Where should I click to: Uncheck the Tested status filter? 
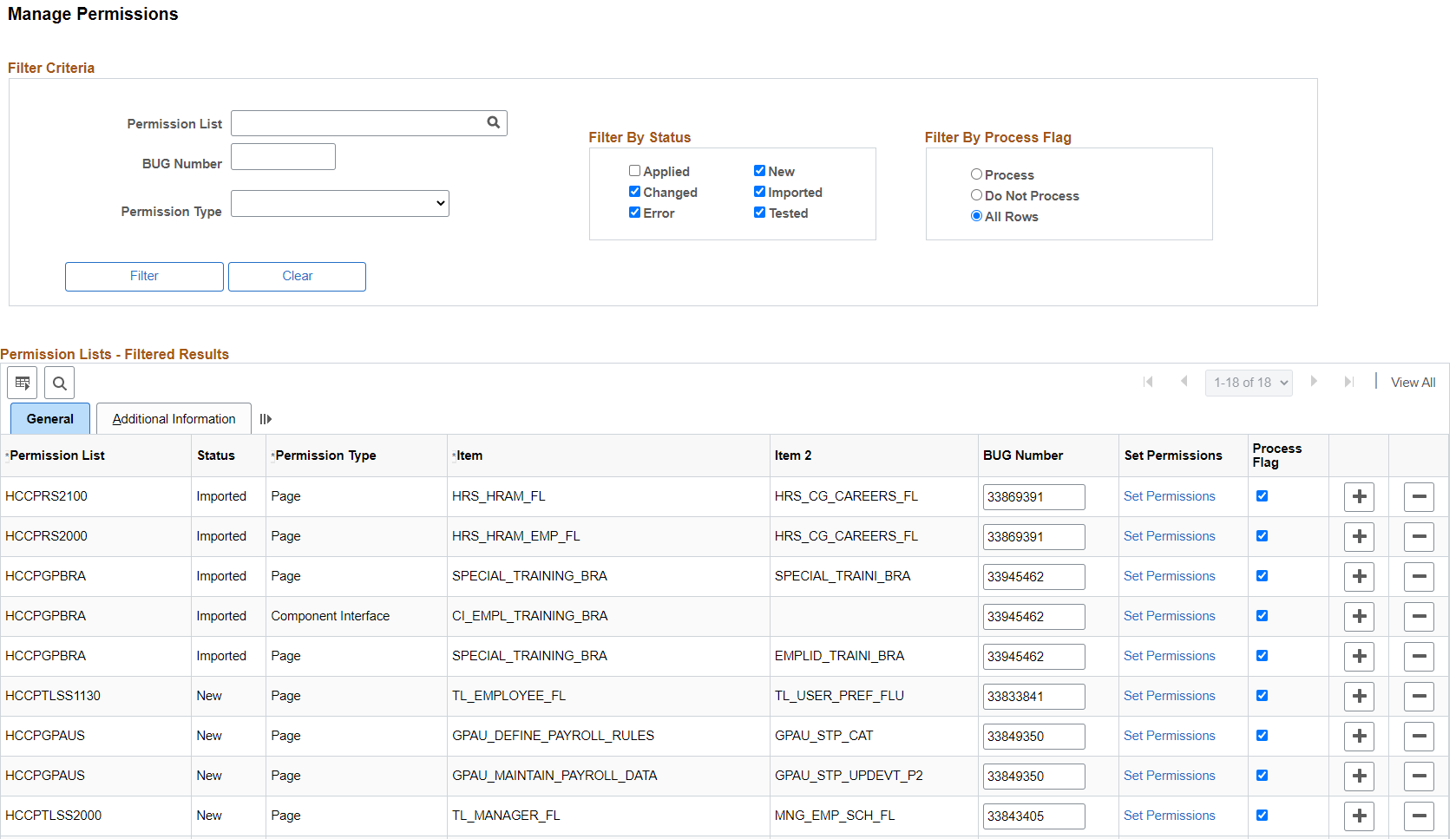pos(760,212)
